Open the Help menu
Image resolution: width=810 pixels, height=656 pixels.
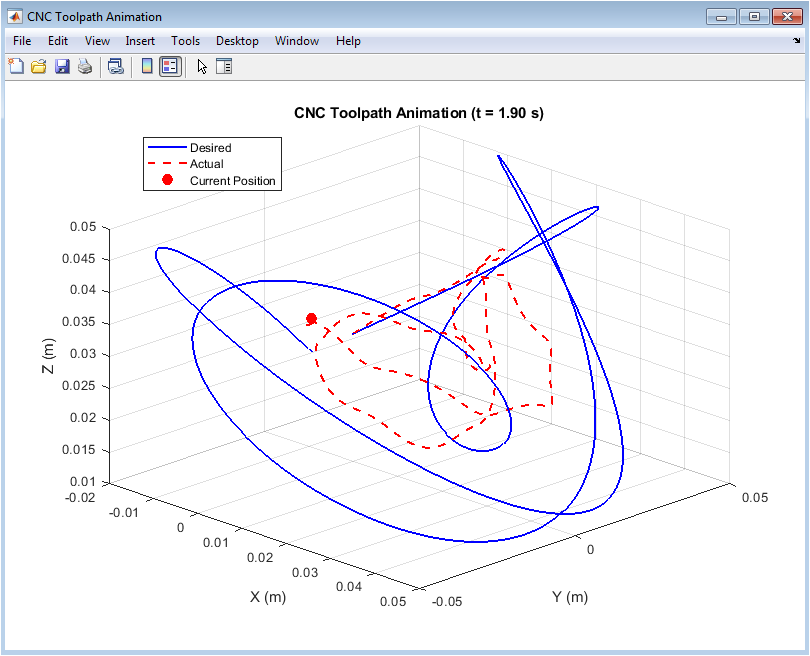(348, 41)
